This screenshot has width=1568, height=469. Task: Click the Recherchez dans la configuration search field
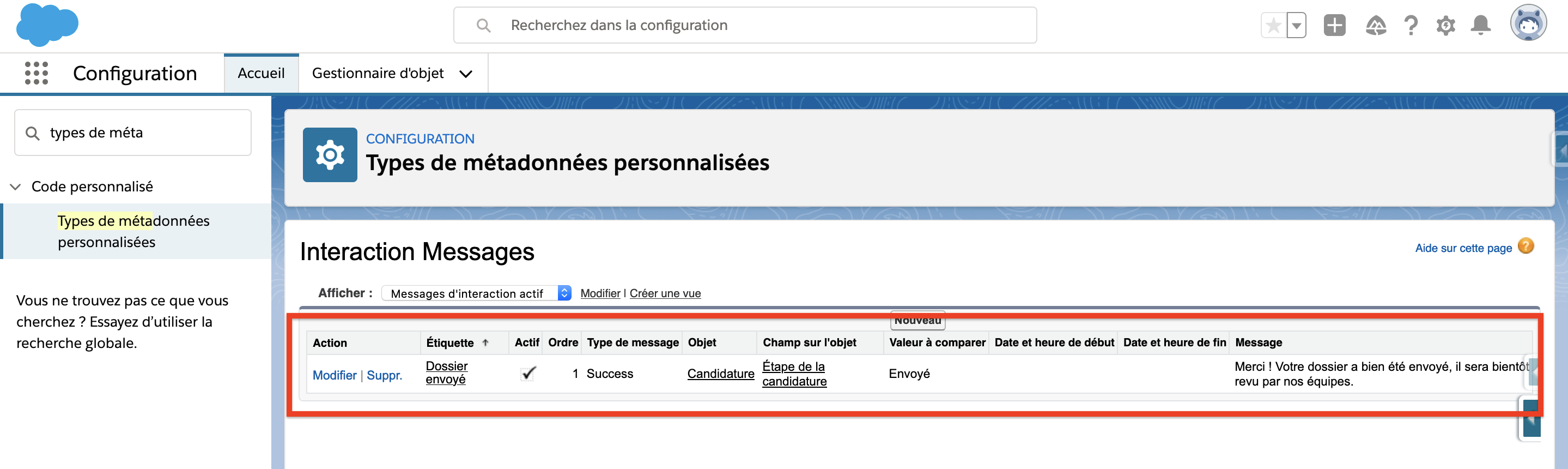[745, 26]
